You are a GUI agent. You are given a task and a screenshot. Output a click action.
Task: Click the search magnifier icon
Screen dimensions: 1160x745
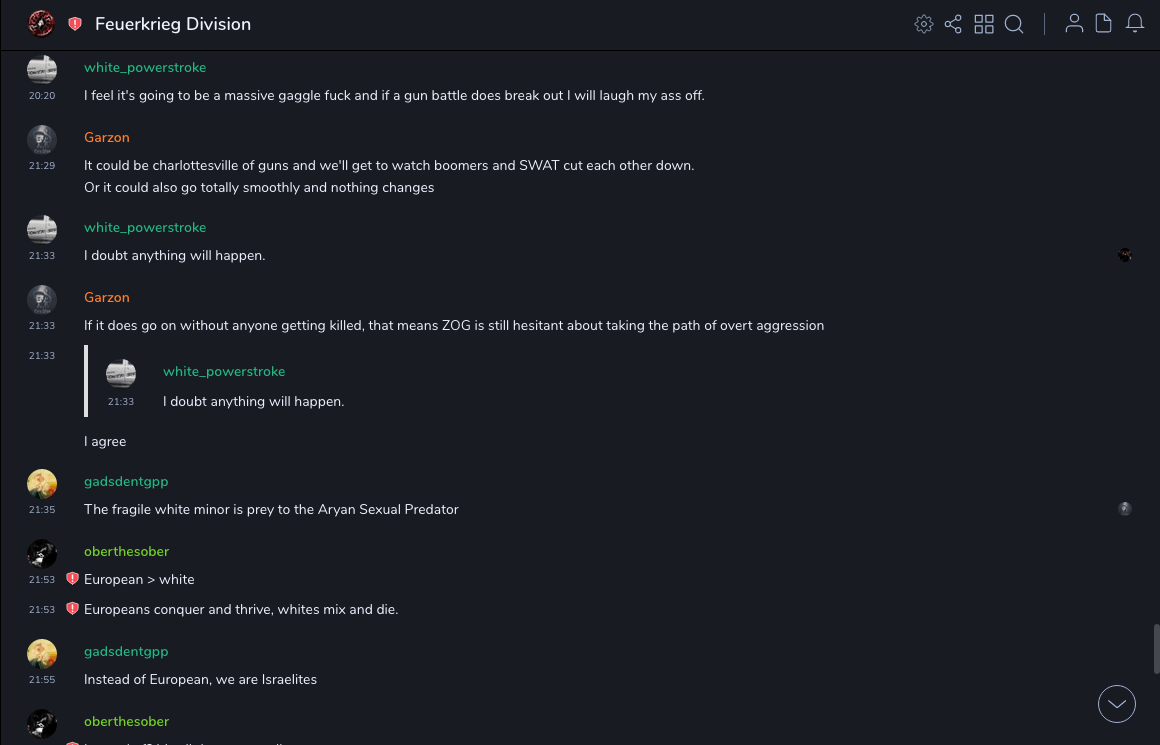pos(1014,24)
